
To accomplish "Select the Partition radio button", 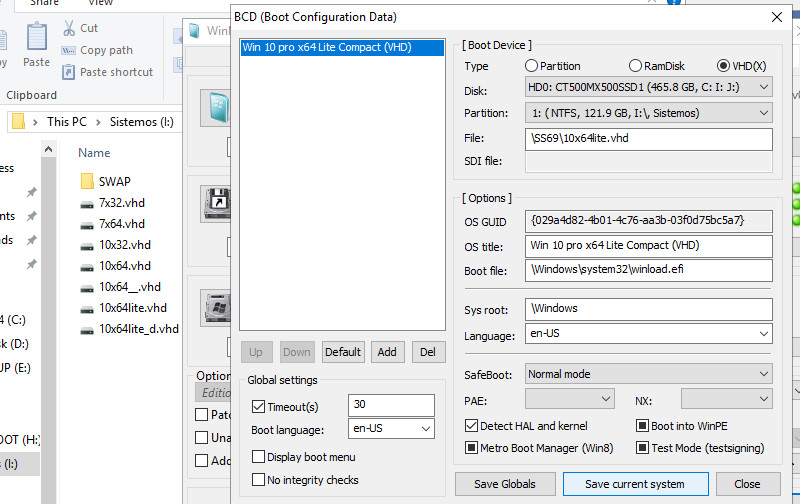I will (531, 66).
